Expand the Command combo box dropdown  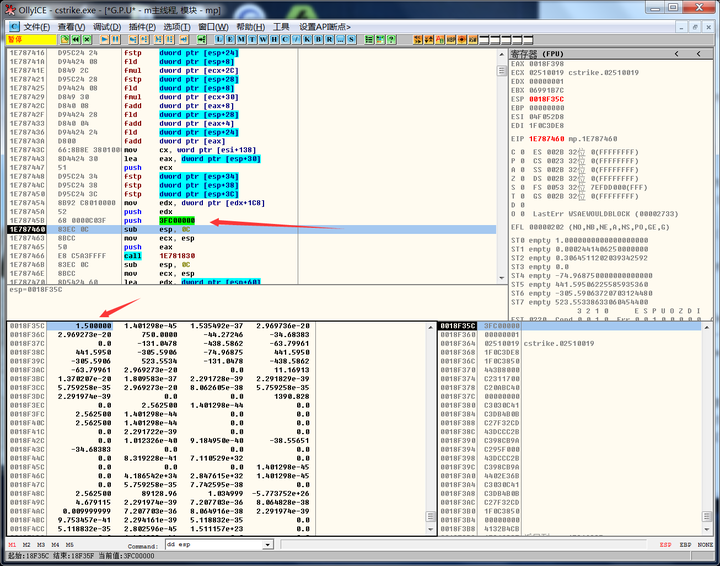(267, 546)
